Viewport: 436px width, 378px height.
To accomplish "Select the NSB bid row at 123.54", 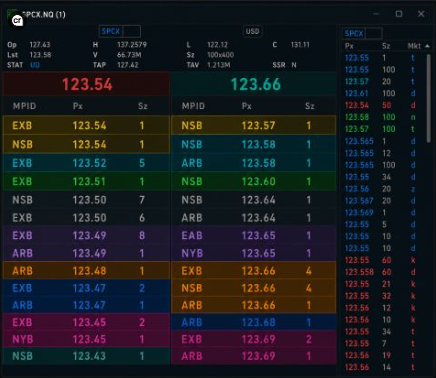I will 86,144.
